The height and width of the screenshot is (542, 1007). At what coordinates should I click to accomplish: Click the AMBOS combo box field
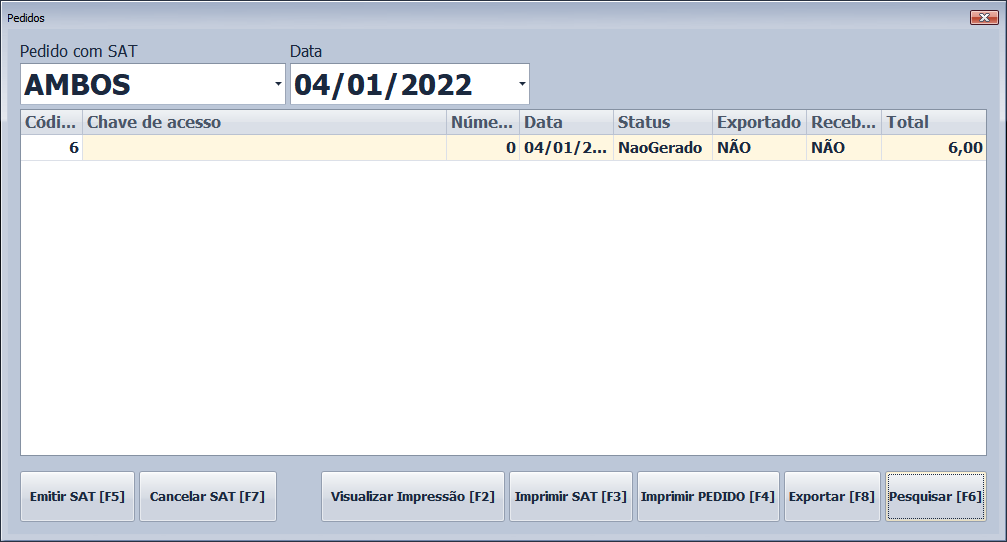145,85
